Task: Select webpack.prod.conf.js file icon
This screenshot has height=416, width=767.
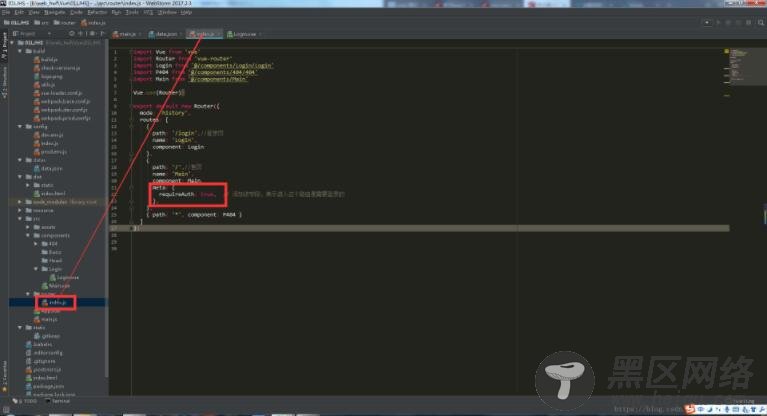Action: (x=37, y=118)
